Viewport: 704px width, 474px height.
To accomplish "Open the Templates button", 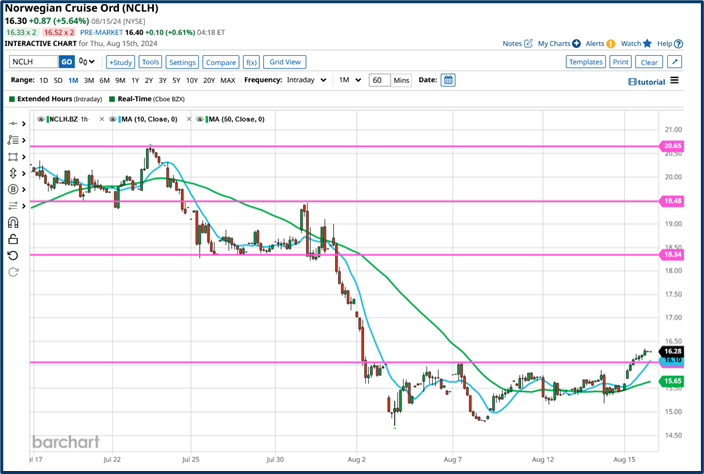I will click(x=585, y=62).
